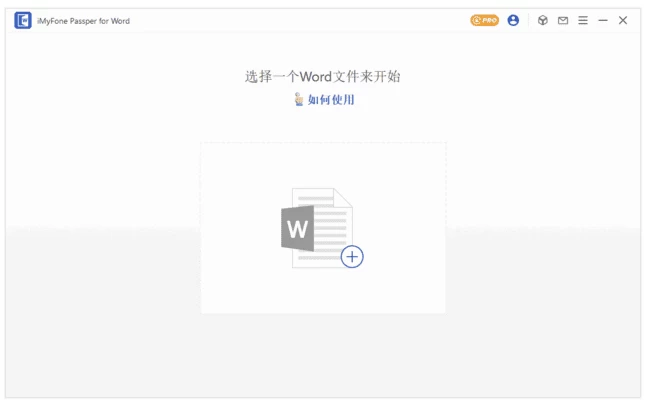Click the pointing hand icon beside 如何使用
Screen dimensions: 645x402
[x=298, y=99]
